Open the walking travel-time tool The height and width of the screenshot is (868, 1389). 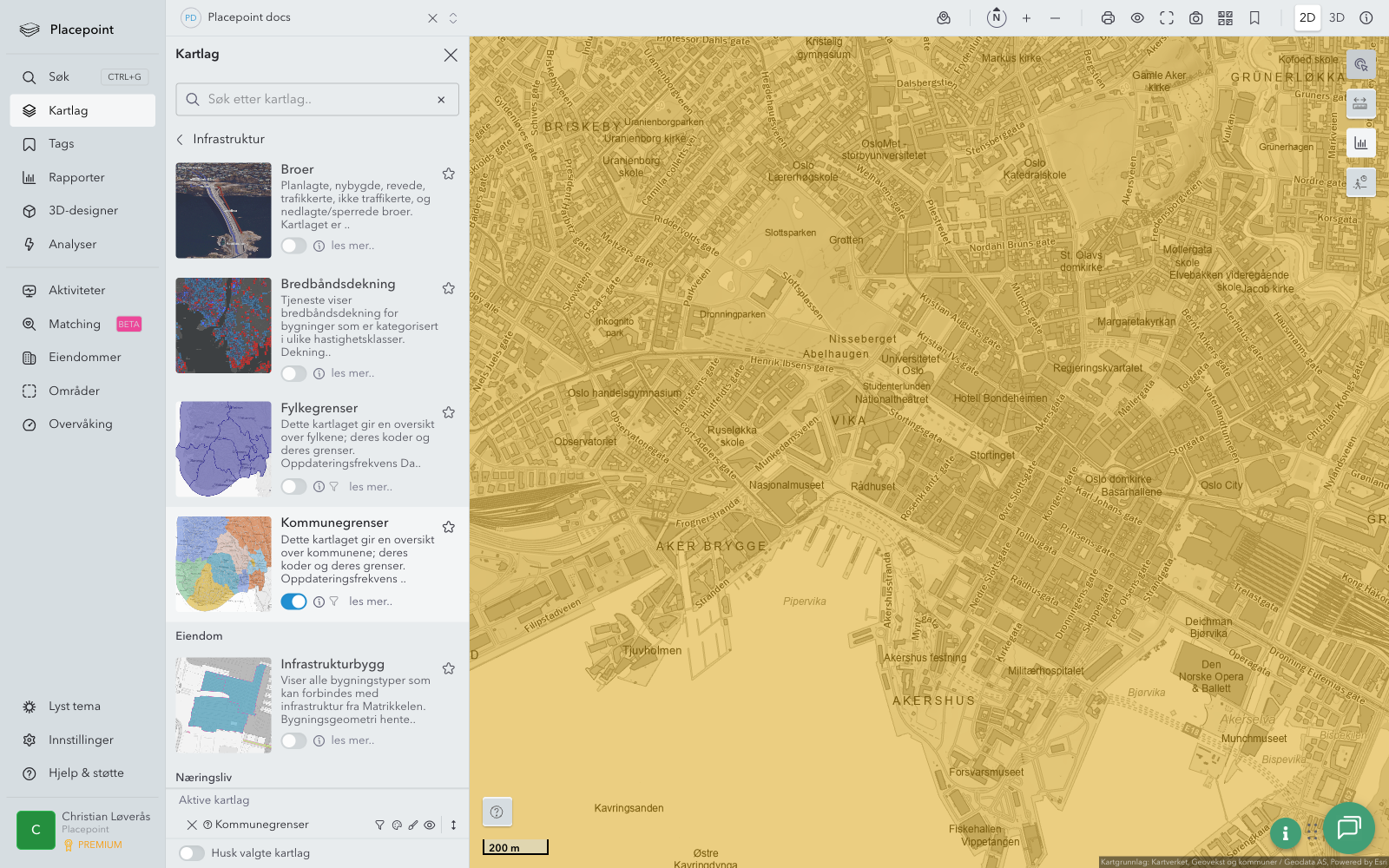click(1360, 182)
